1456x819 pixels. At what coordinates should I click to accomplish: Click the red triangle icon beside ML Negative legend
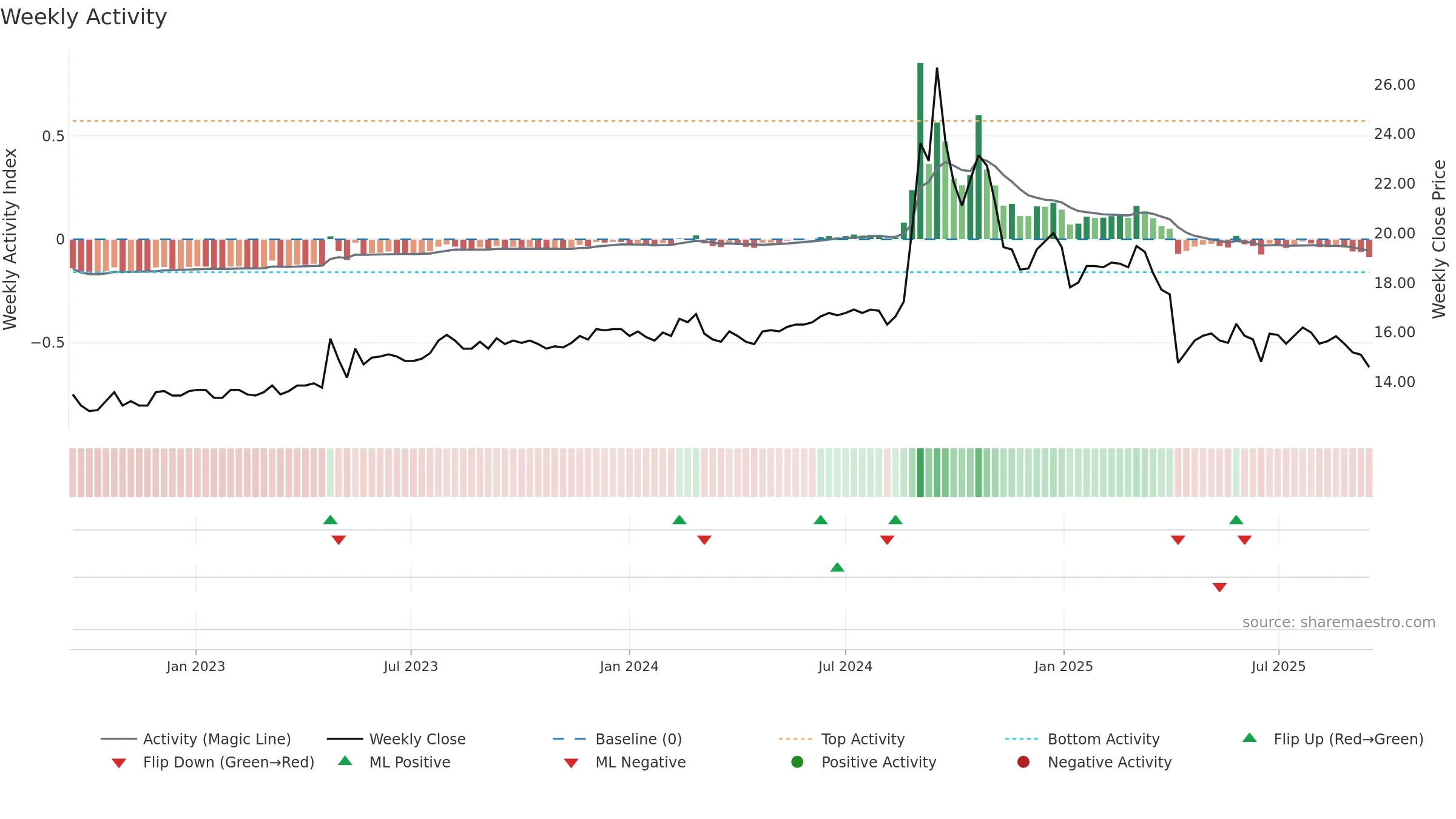pyautogui.click(x=571, y=763)
